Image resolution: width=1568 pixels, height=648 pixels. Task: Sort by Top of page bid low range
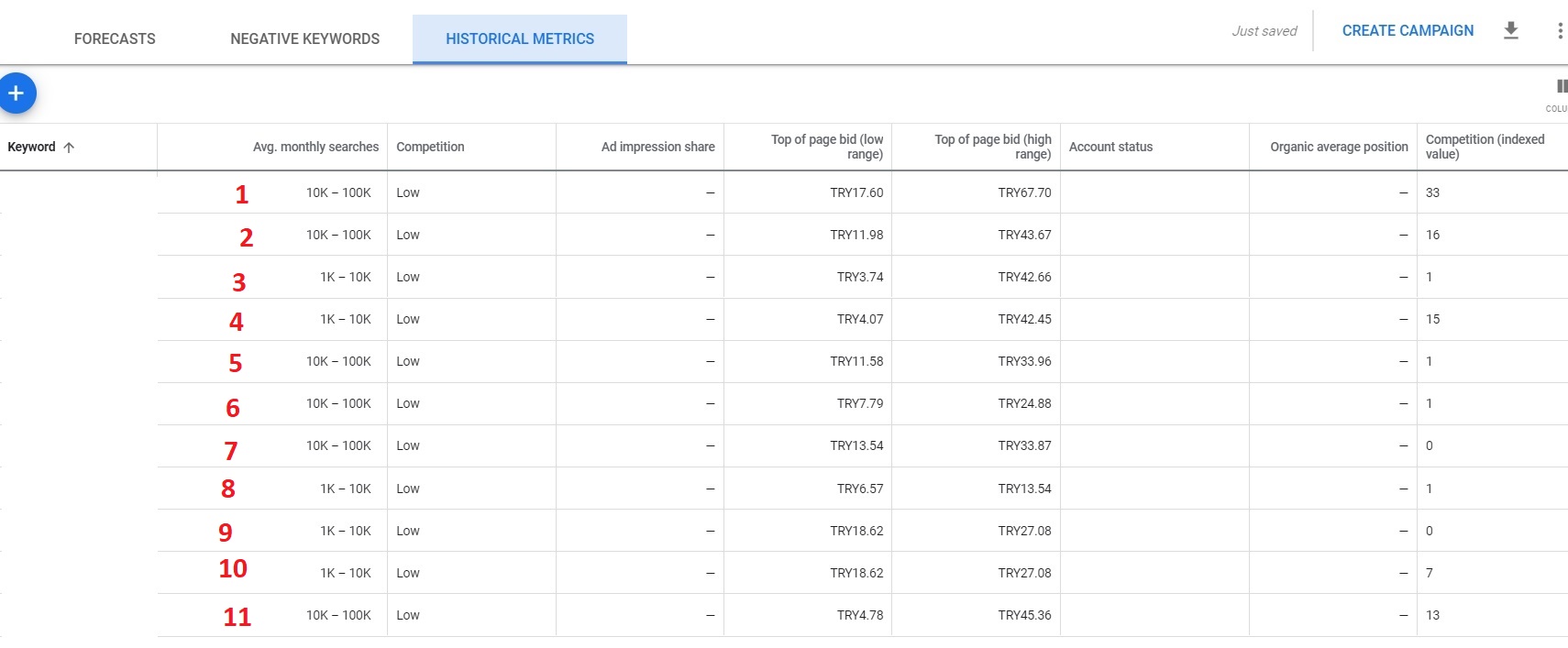827,147
